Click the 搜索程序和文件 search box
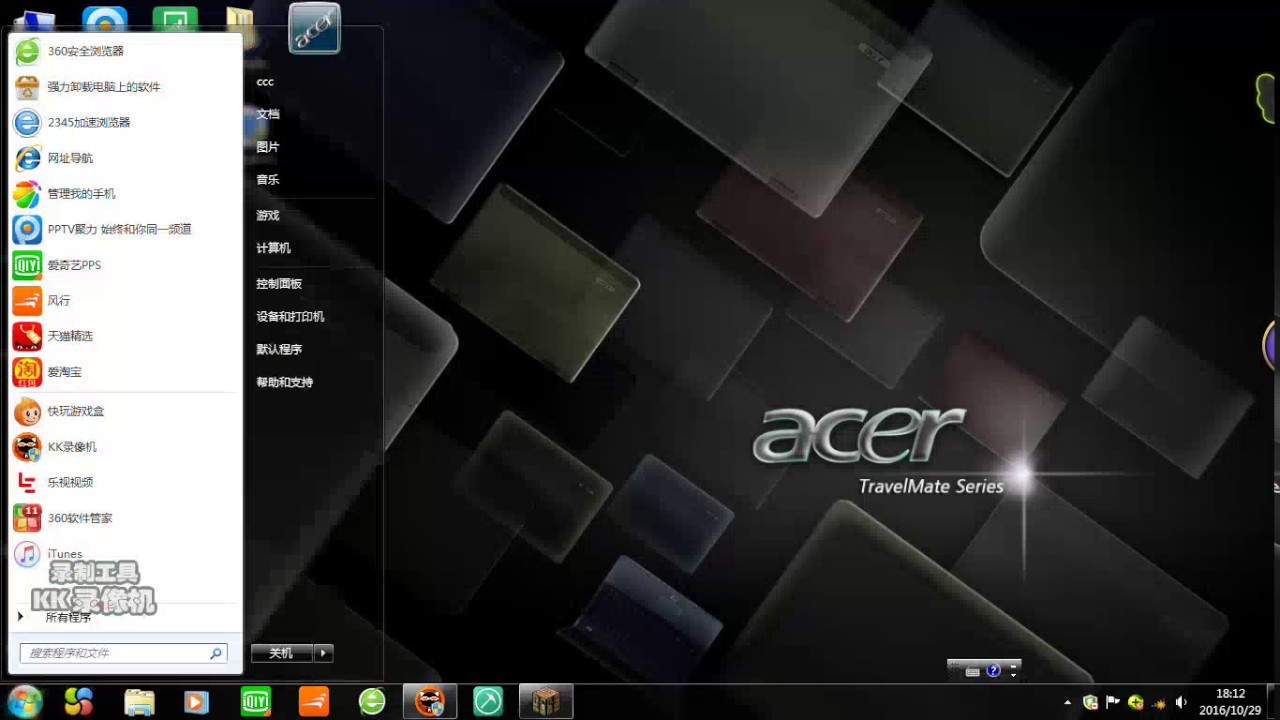 tap(123, 653)
